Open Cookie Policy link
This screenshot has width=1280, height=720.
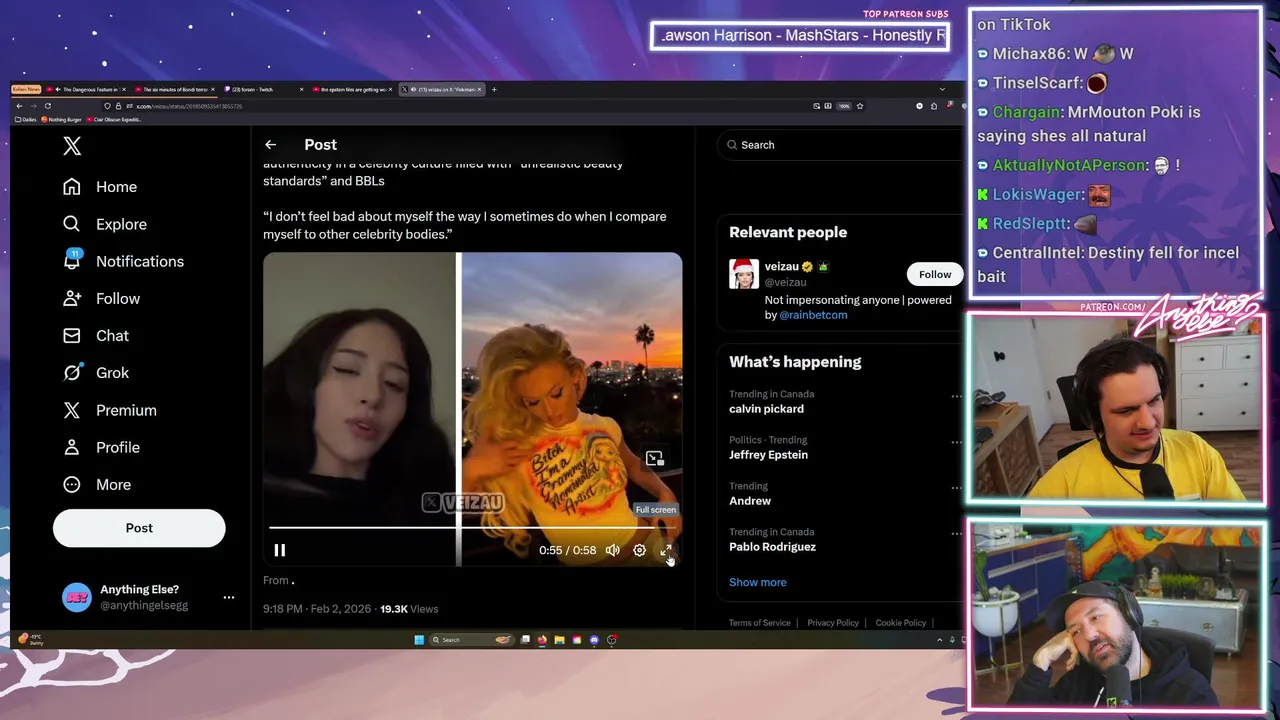pyautogui.click(x=900, y=623)
